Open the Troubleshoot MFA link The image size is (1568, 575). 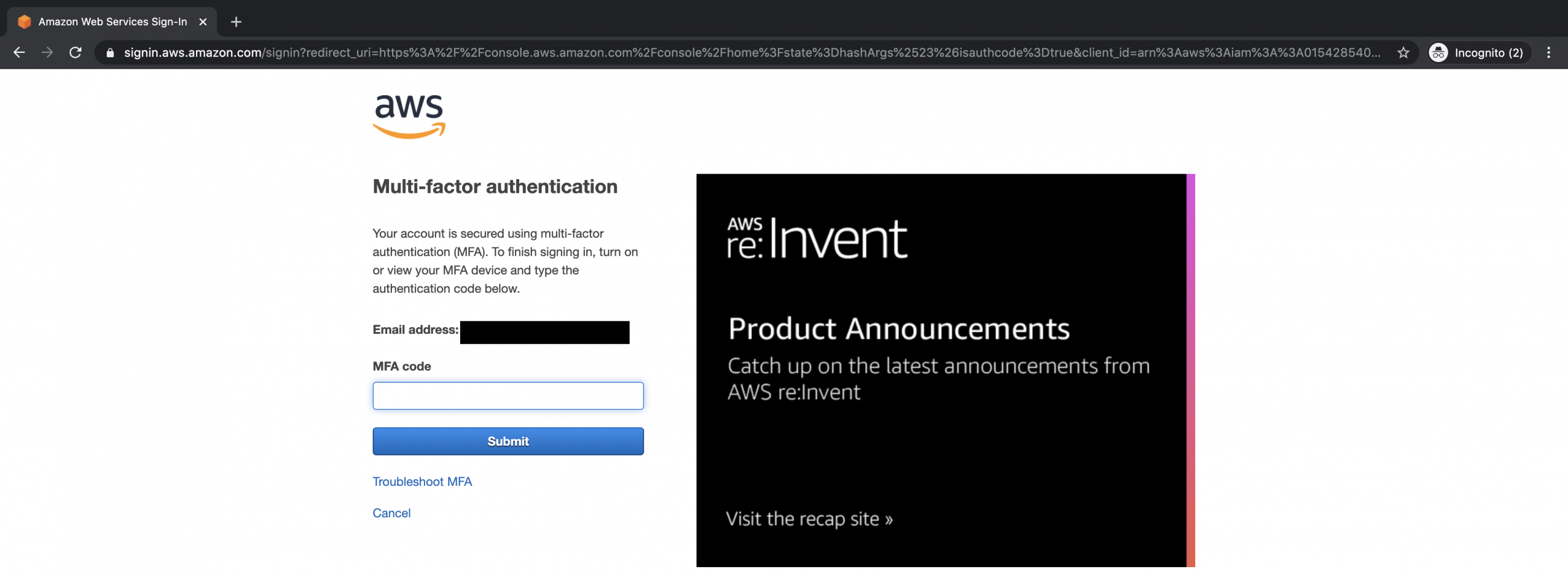coord(422,482)
